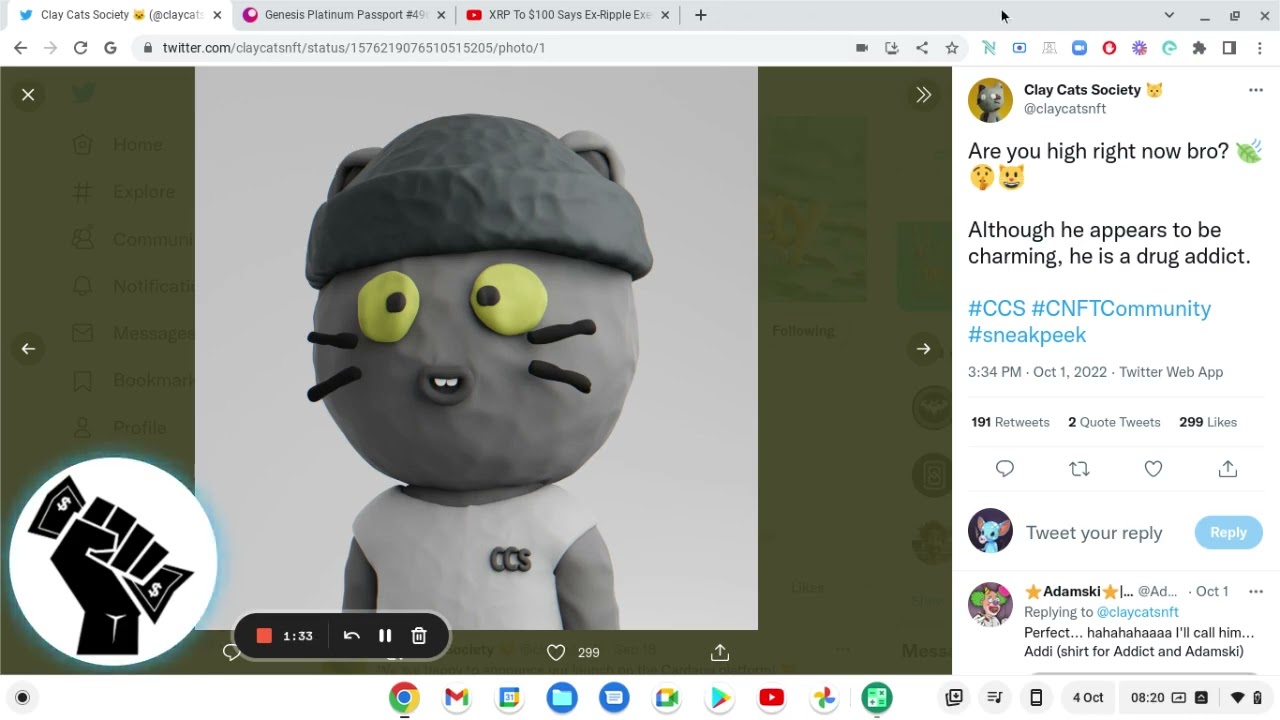
Task: Click share icon in tweet sidebar
Action: tap(1228, 468)
